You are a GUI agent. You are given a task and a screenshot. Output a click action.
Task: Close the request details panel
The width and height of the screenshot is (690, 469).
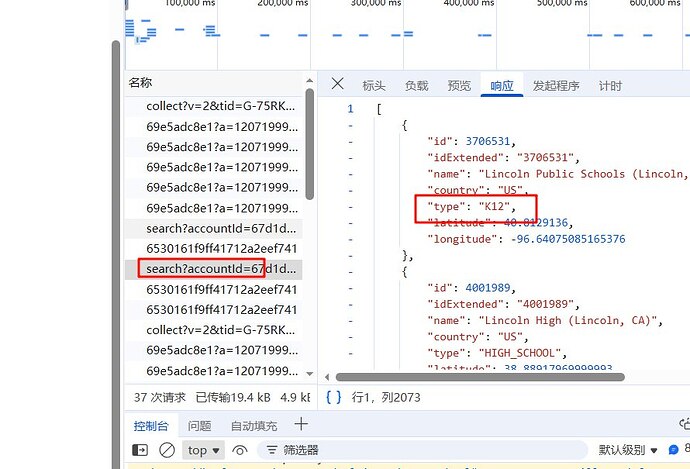coord(337,83)
